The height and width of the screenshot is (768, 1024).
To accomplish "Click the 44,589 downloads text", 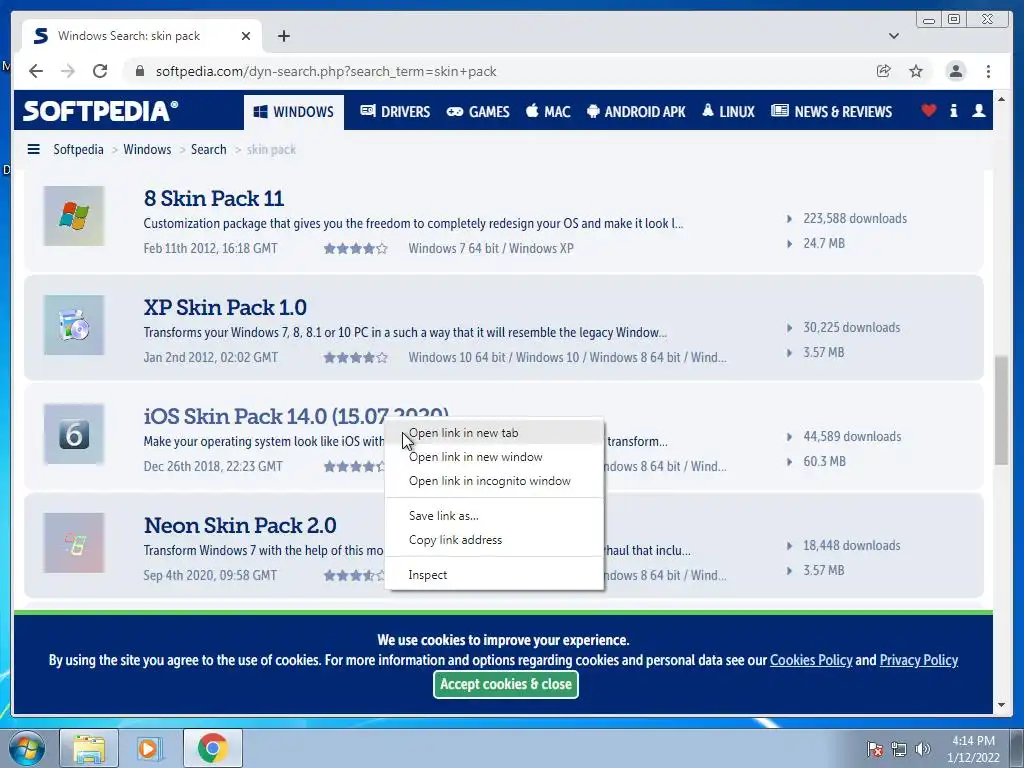I will [x=852, y=437].
